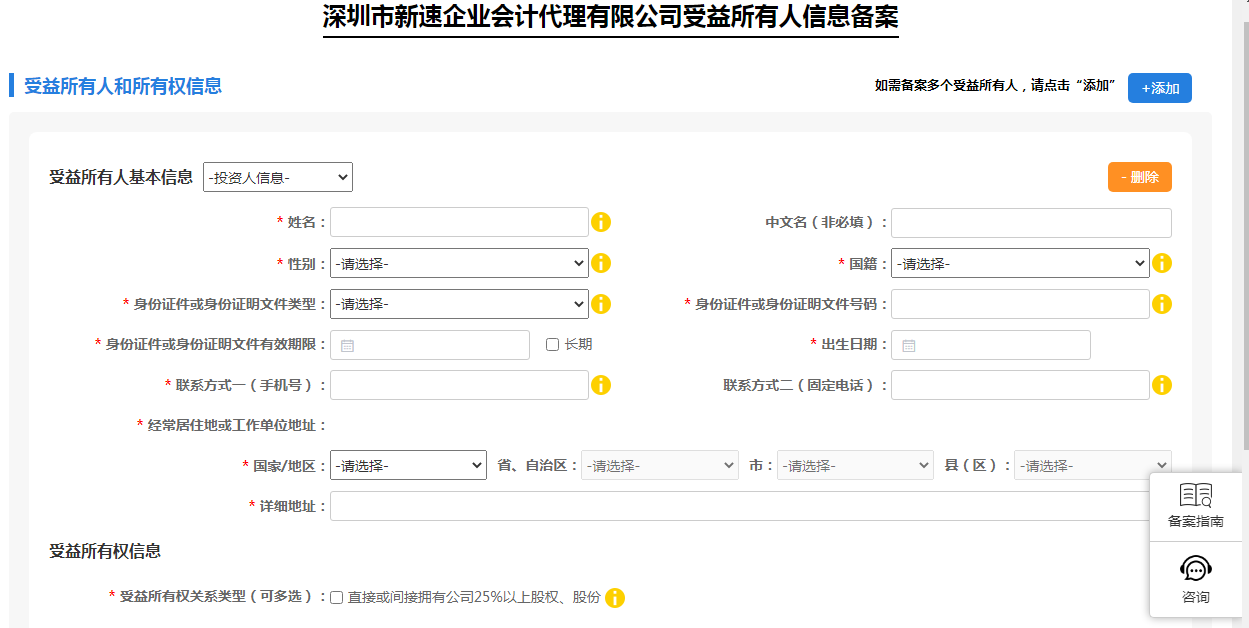Expand the 性别 selection dropdown
Image resolution: width=1249 pixels, height=628 pixels.
click(459, 263)
